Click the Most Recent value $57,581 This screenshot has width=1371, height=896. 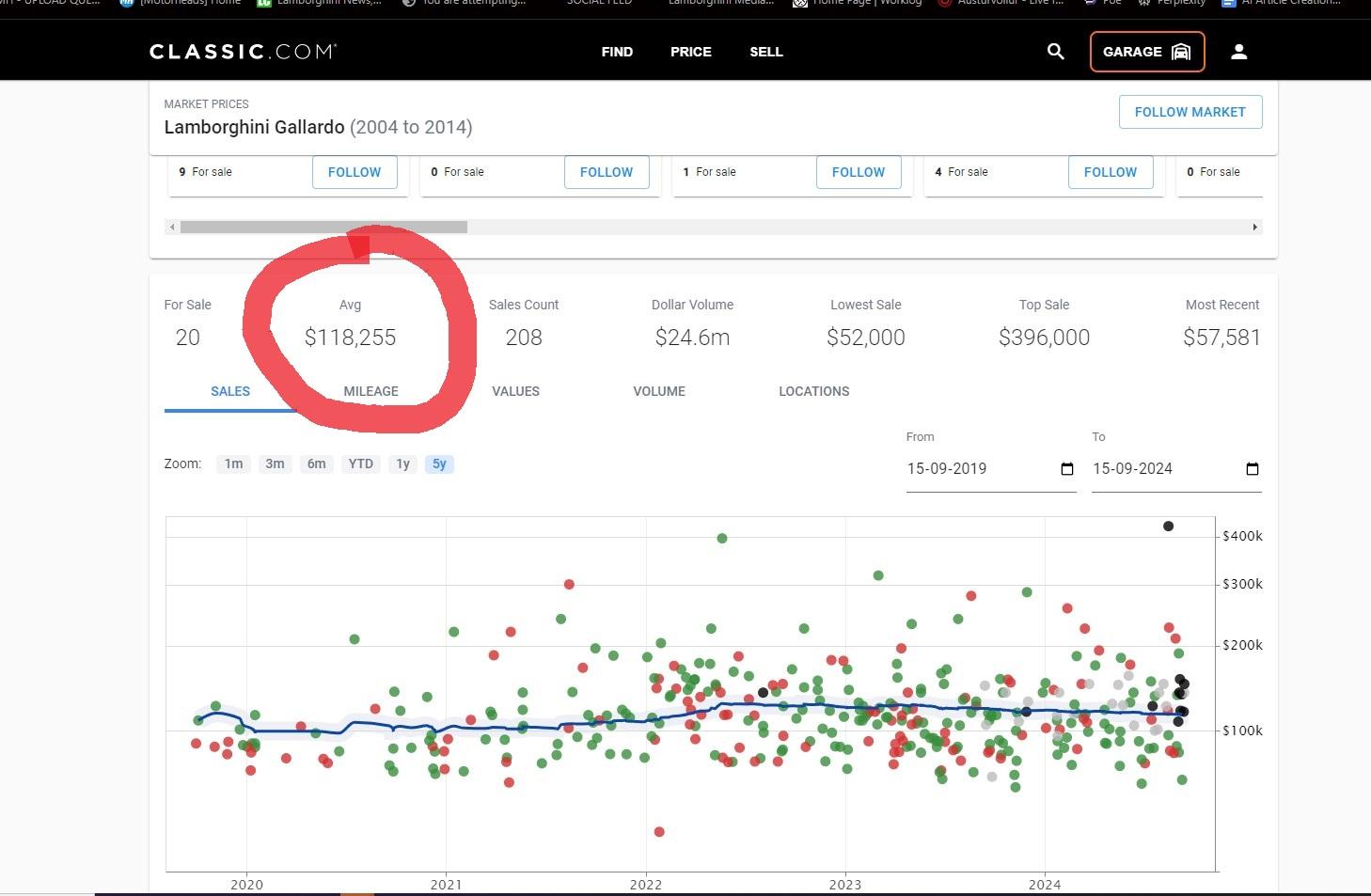click(1221, 338)
